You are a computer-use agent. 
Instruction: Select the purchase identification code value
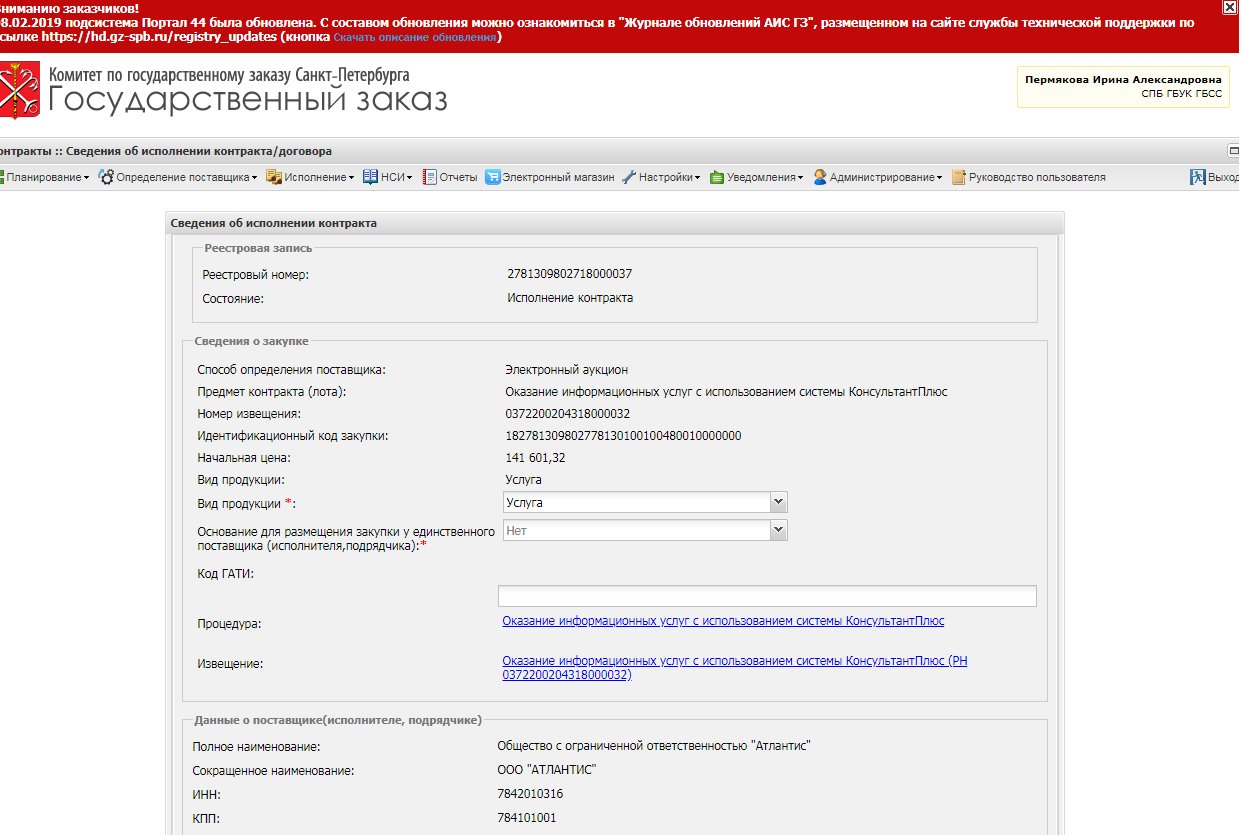[624, 436]
